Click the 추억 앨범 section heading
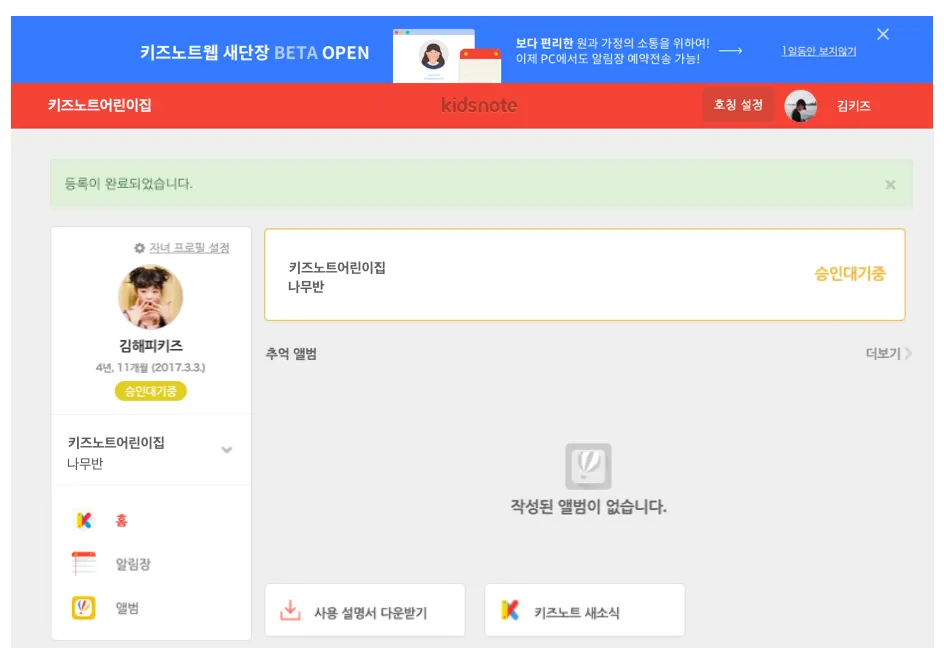This screenshot has width=944, height=648. point(291,354)
